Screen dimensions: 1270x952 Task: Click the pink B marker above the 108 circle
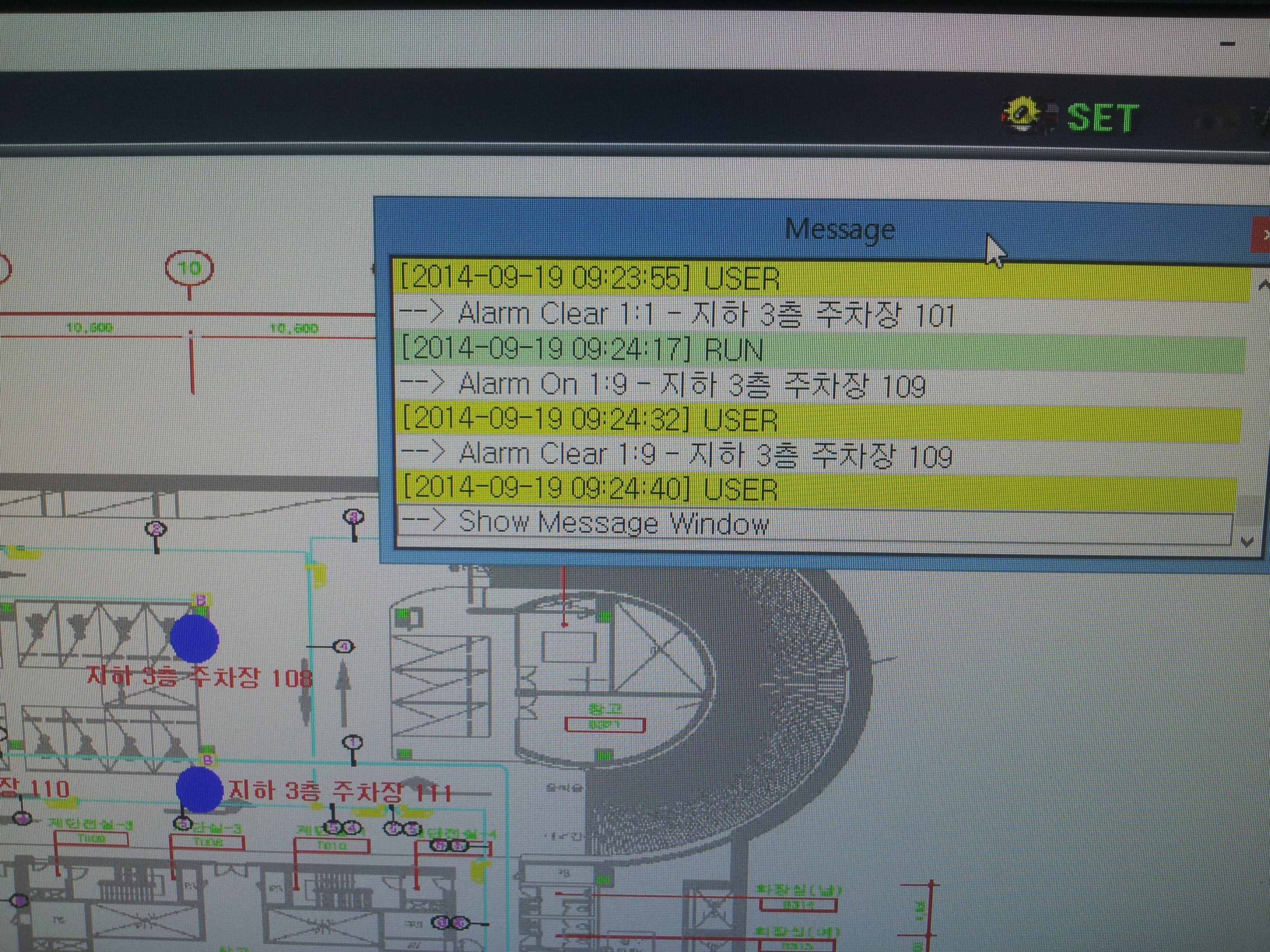[x=202, y=601]
